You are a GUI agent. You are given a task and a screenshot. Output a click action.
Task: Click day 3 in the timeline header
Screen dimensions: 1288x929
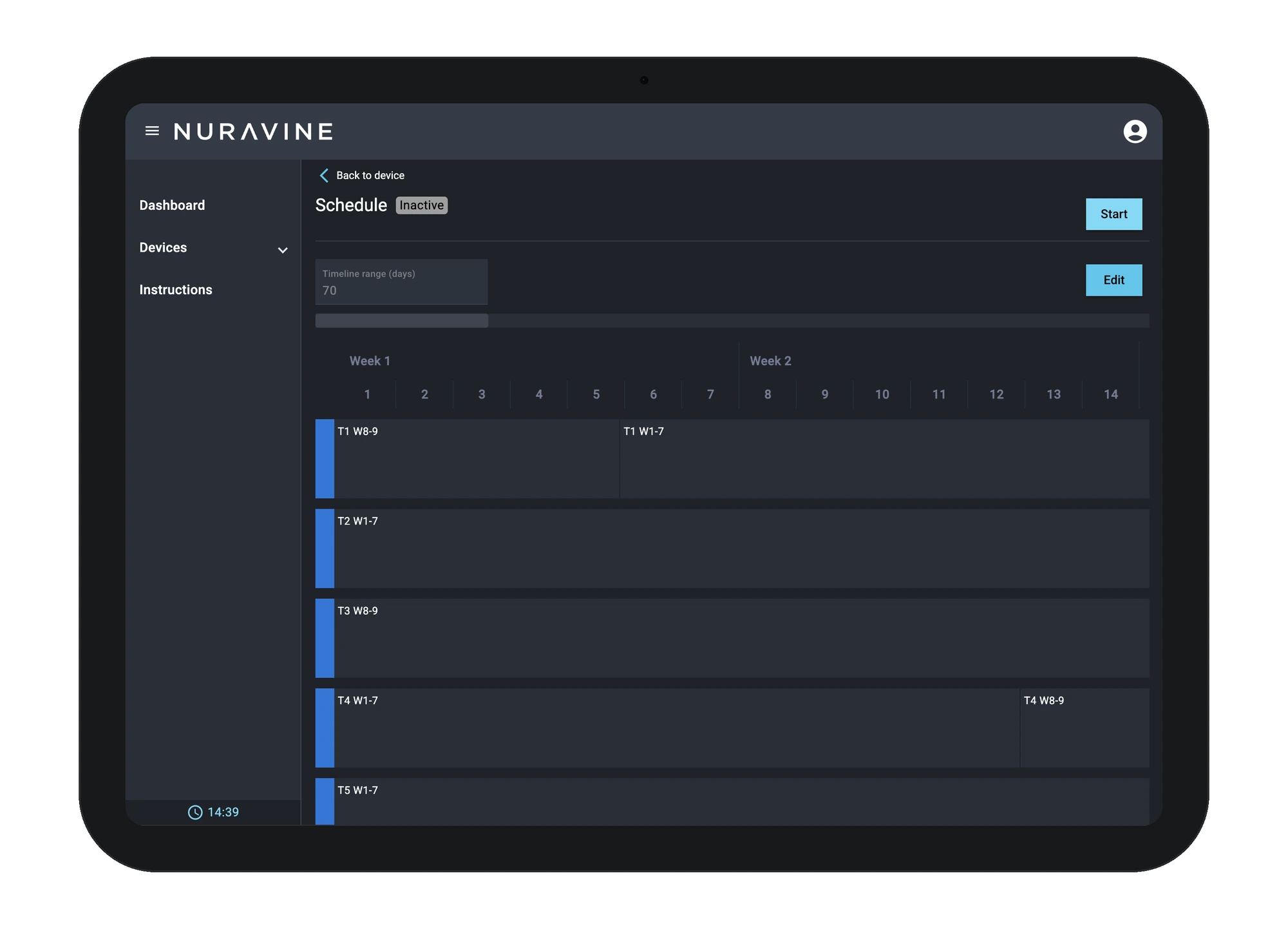482,395
